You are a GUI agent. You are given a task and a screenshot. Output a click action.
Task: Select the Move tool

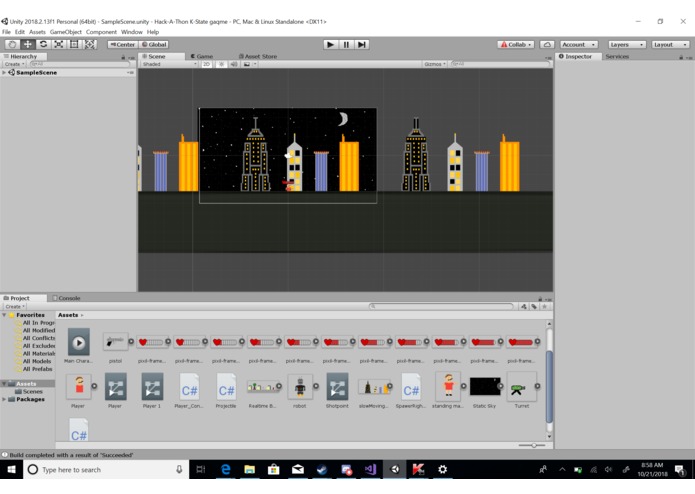pyautogui.click(x=27, y=44)
